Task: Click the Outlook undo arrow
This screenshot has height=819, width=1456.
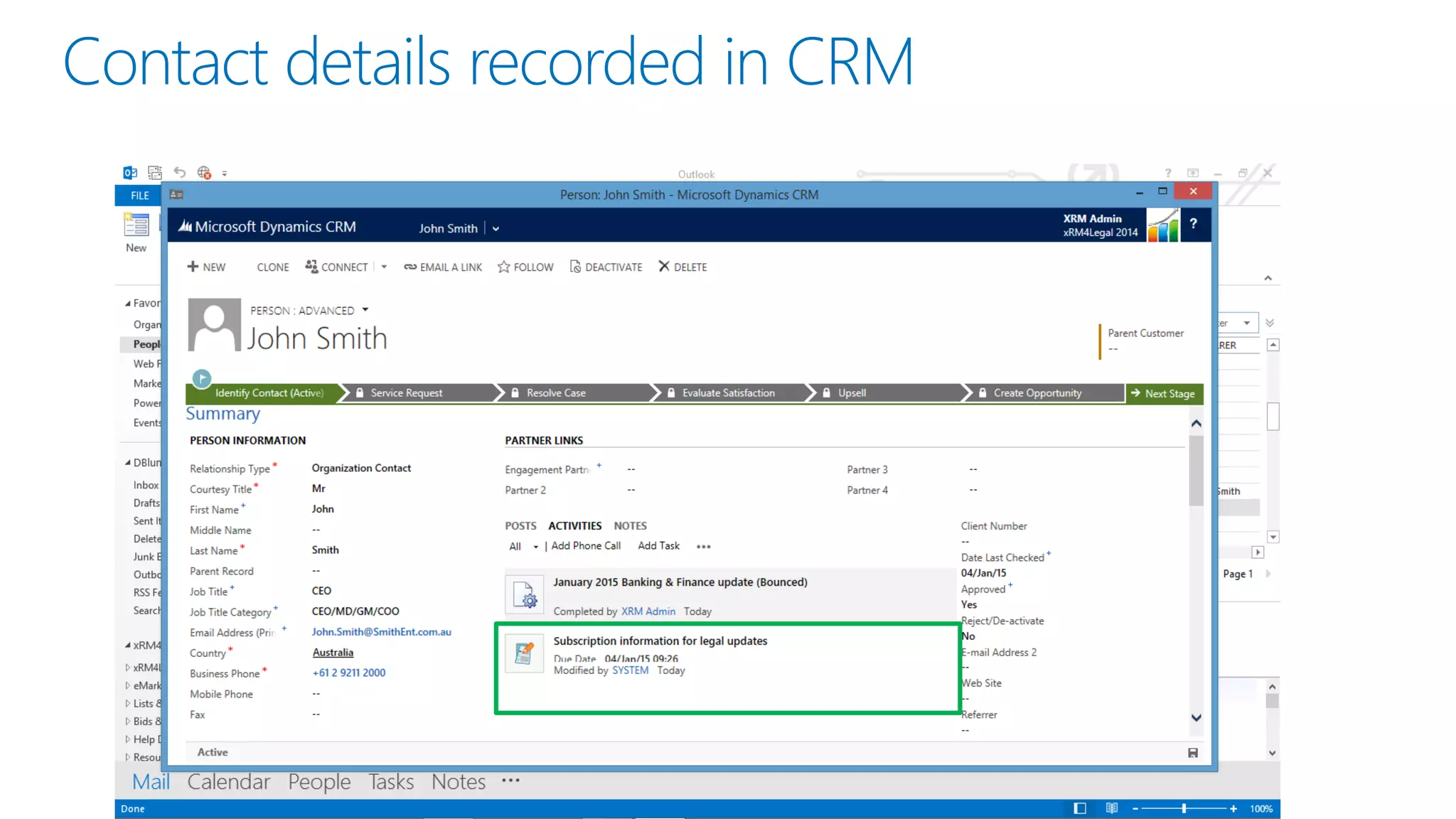Action: click(180, 173)
